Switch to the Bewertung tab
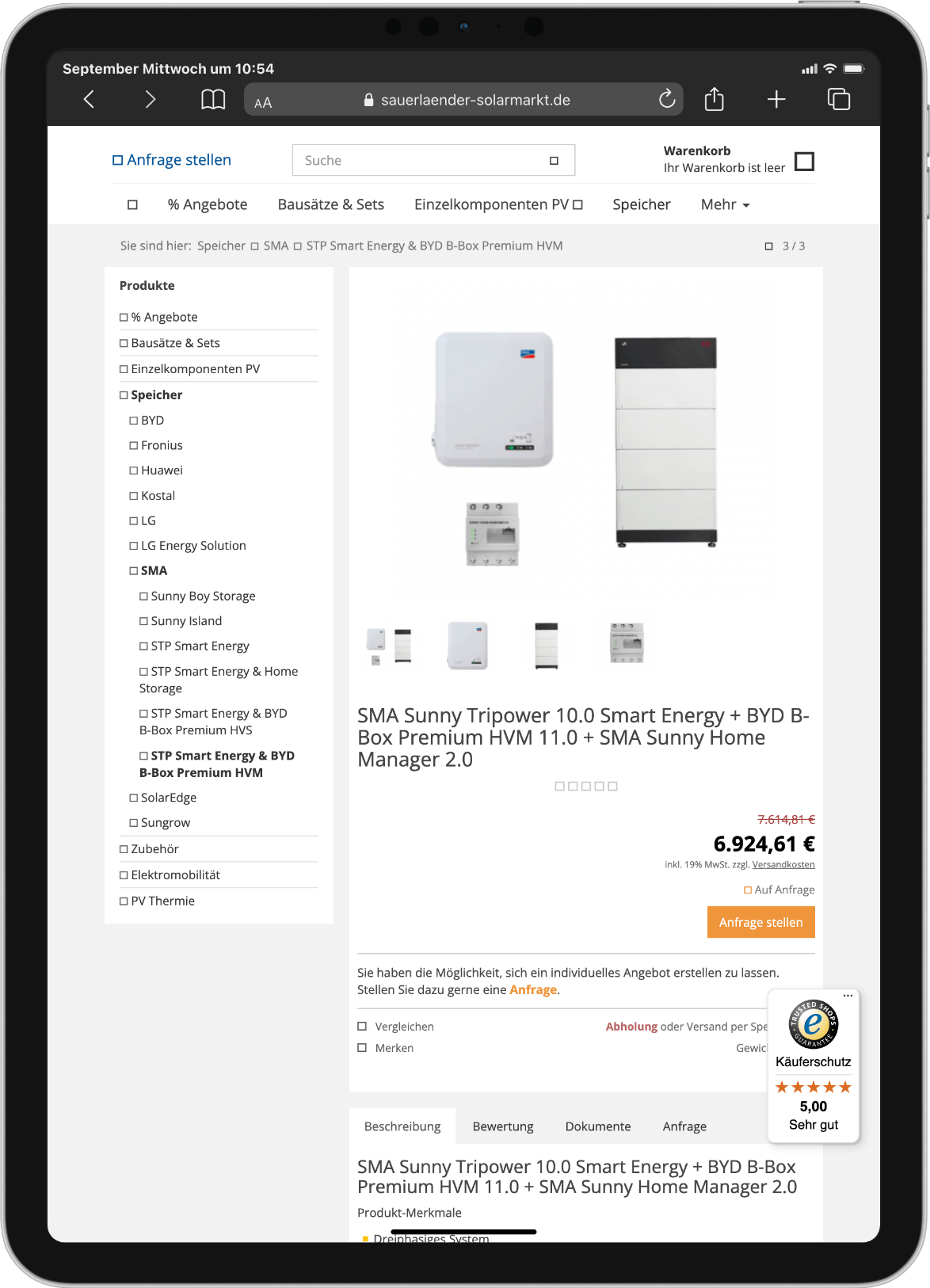This screenshot has height=1288, width=930. tap(503, 1126)
